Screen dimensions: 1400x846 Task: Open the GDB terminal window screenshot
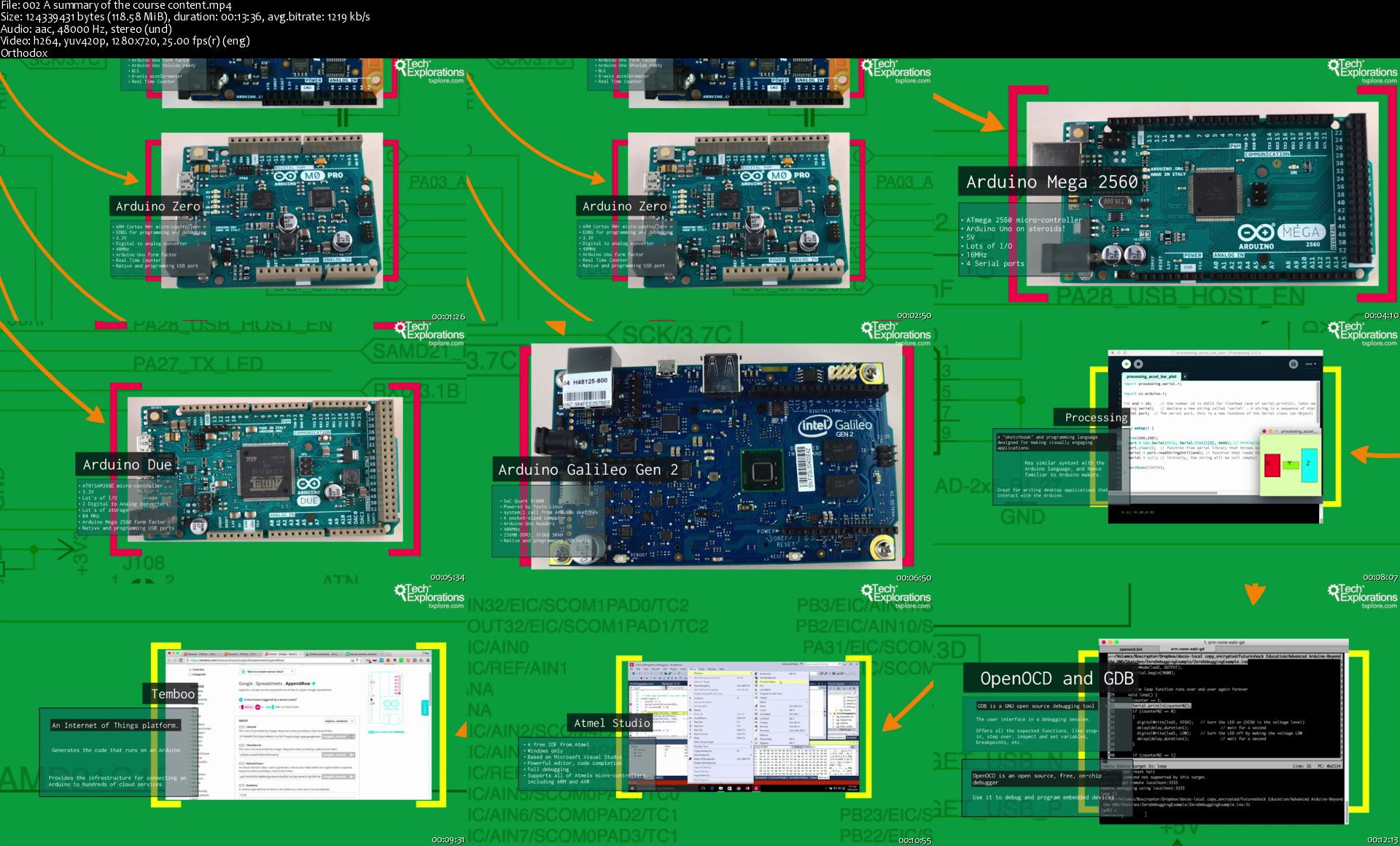tap(1224, 732)
